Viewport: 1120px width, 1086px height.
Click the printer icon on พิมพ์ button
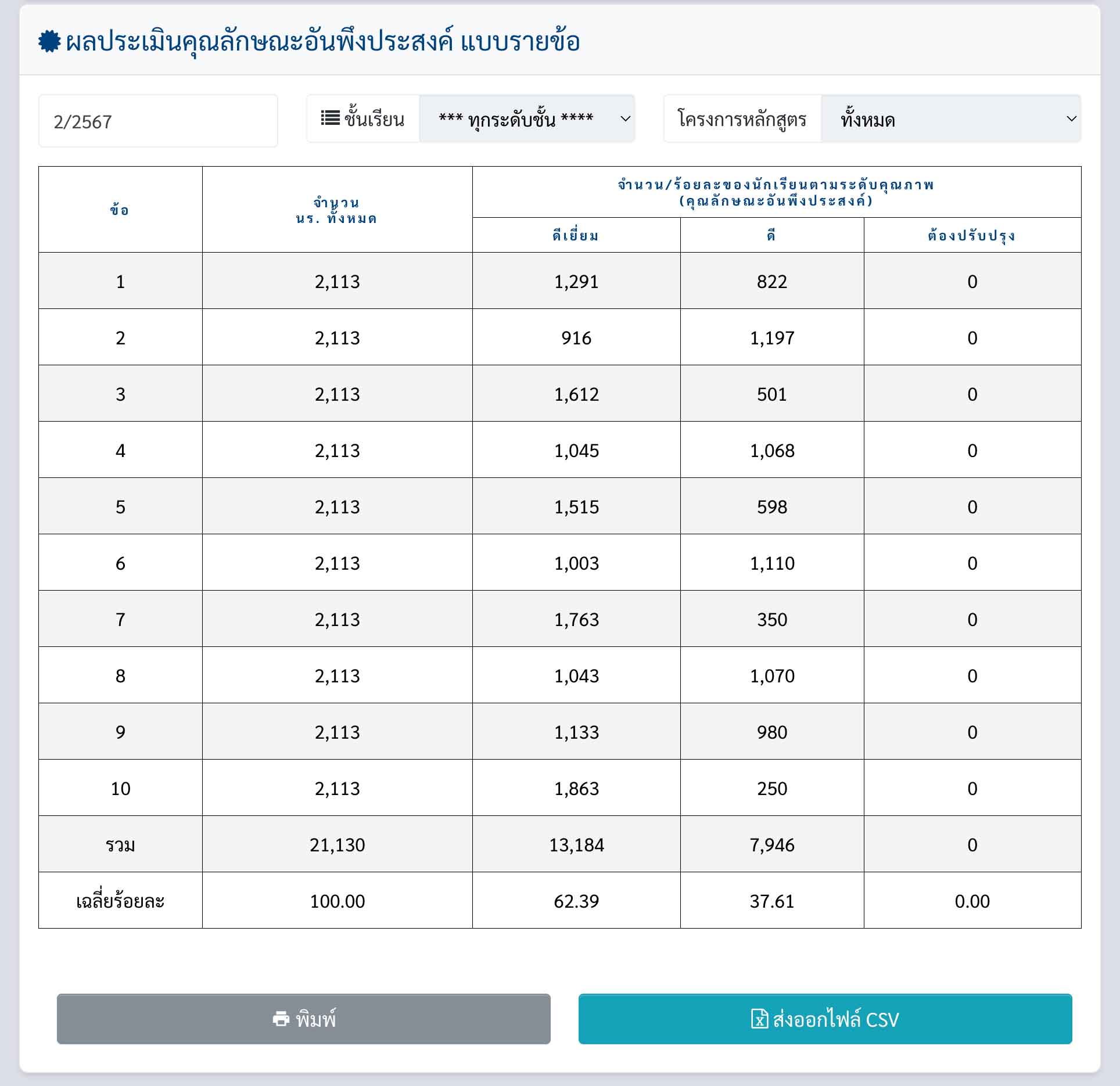[x=281, y=1019]
